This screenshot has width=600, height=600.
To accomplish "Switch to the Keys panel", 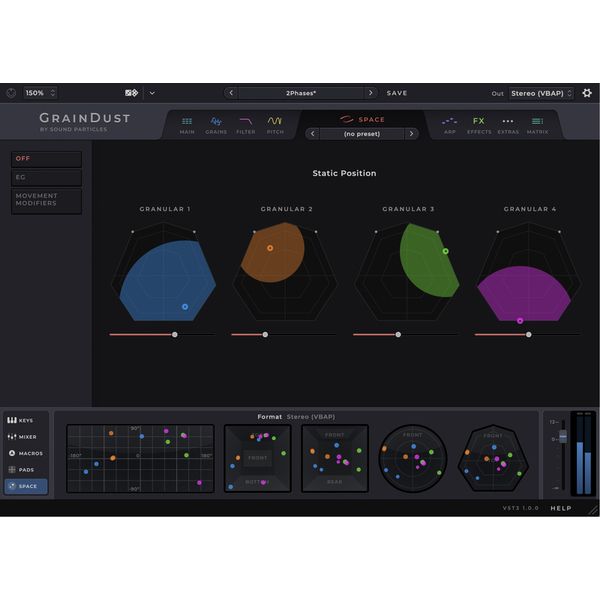I will pyautogui.click(x=26, y=420).
